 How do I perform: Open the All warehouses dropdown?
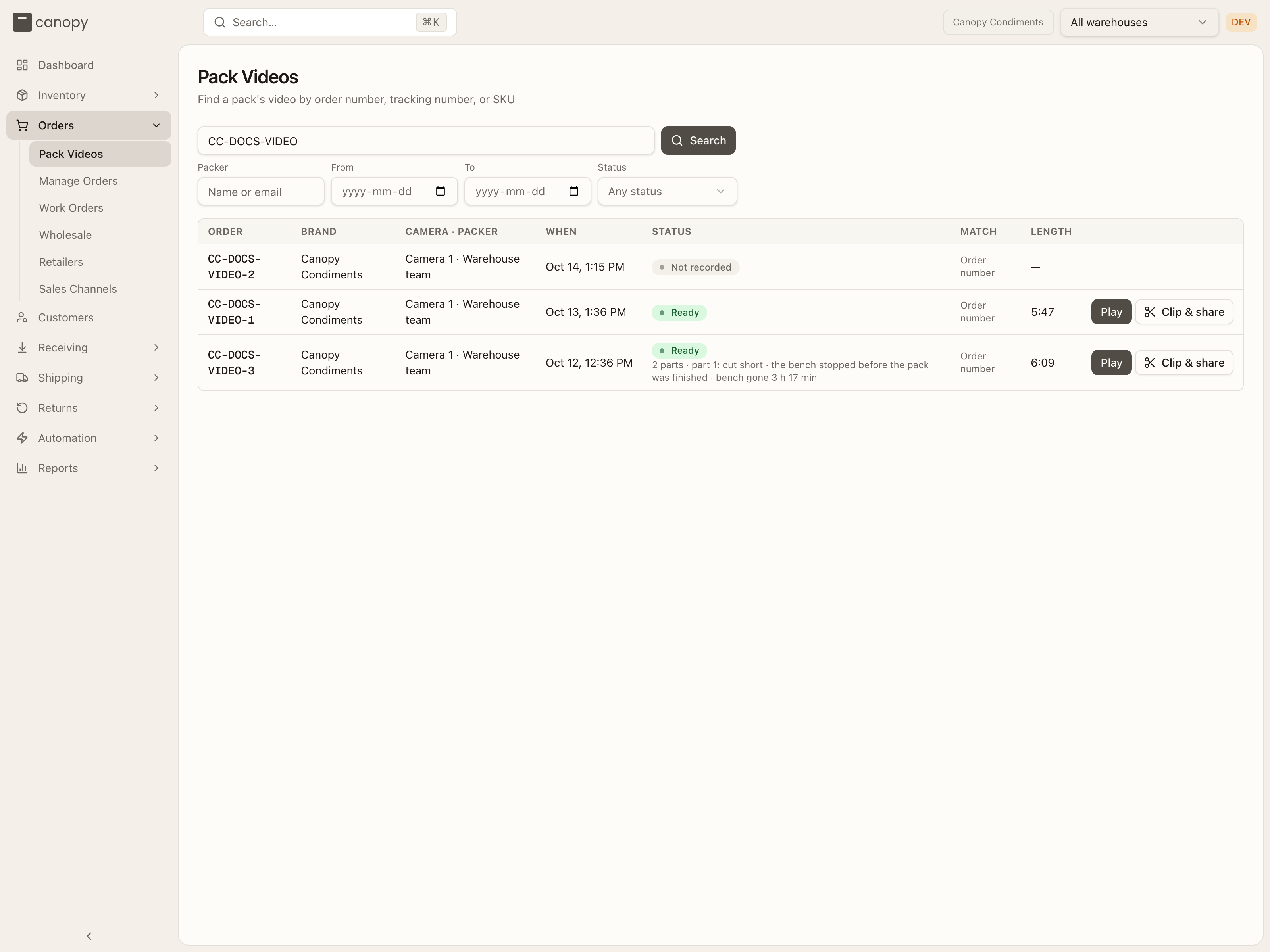(1139, 22)
